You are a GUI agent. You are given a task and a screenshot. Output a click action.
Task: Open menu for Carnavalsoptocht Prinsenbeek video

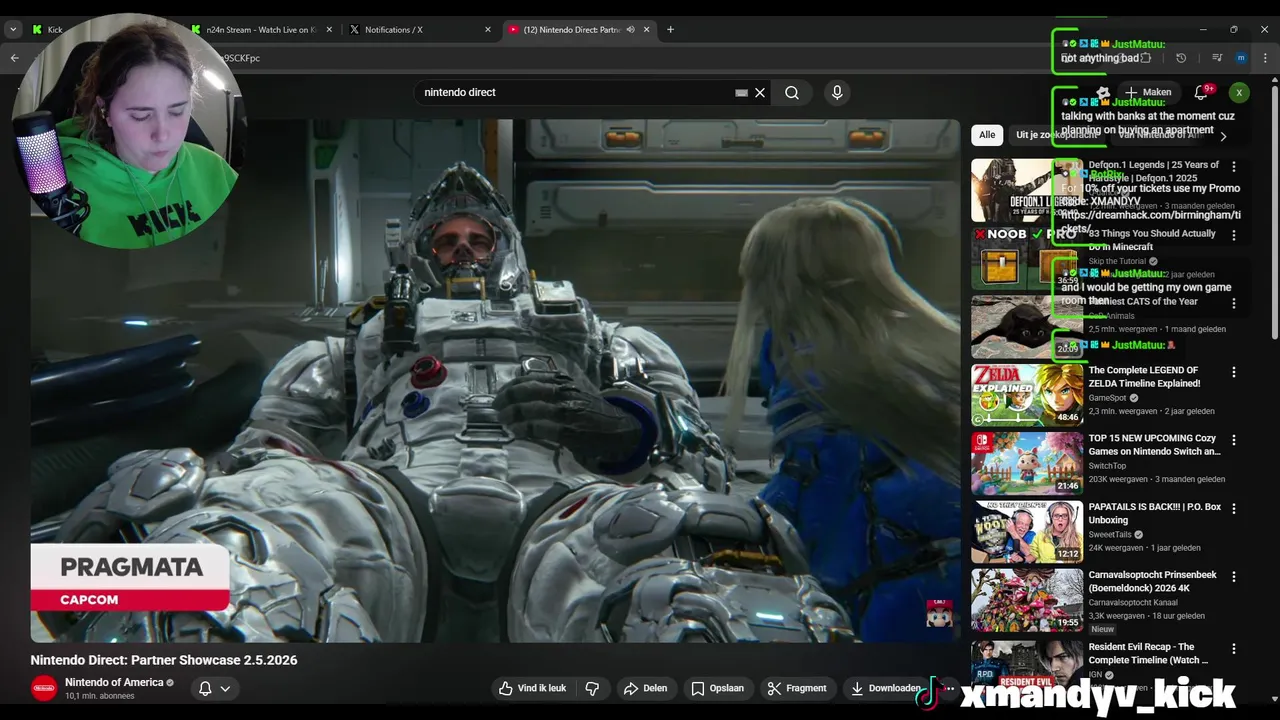coord(1233,577)
